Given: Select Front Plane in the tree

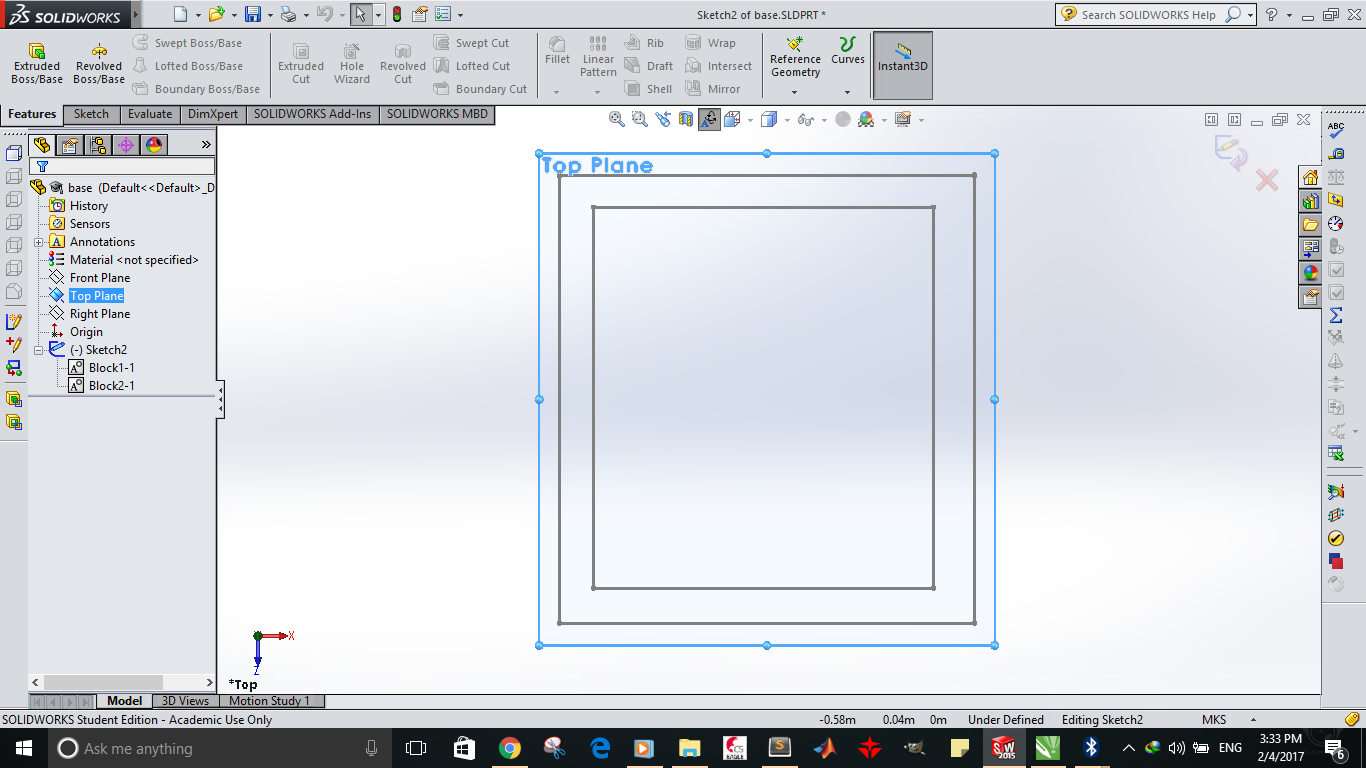Looking at the screenshot, I should click(99, 278).
